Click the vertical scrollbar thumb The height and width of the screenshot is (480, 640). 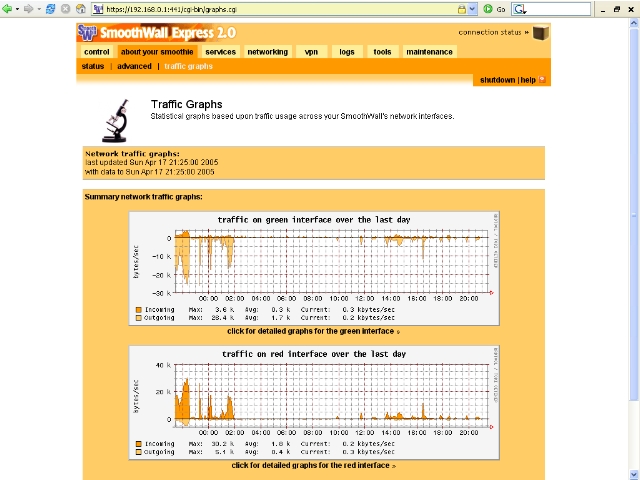coord(633,214)
